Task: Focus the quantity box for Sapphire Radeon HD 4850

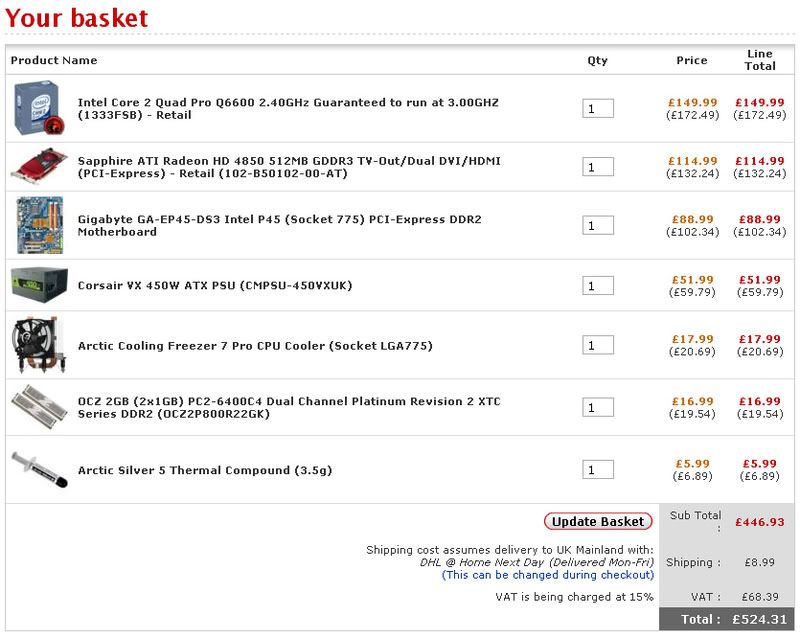Action: [598, 167]
